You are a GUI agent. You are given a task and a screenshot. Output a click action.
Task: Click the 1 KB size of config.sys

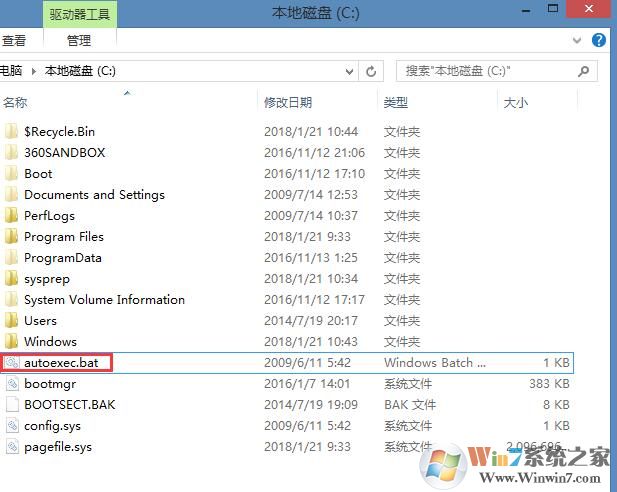pyautogui.click(x=556, y=426)
